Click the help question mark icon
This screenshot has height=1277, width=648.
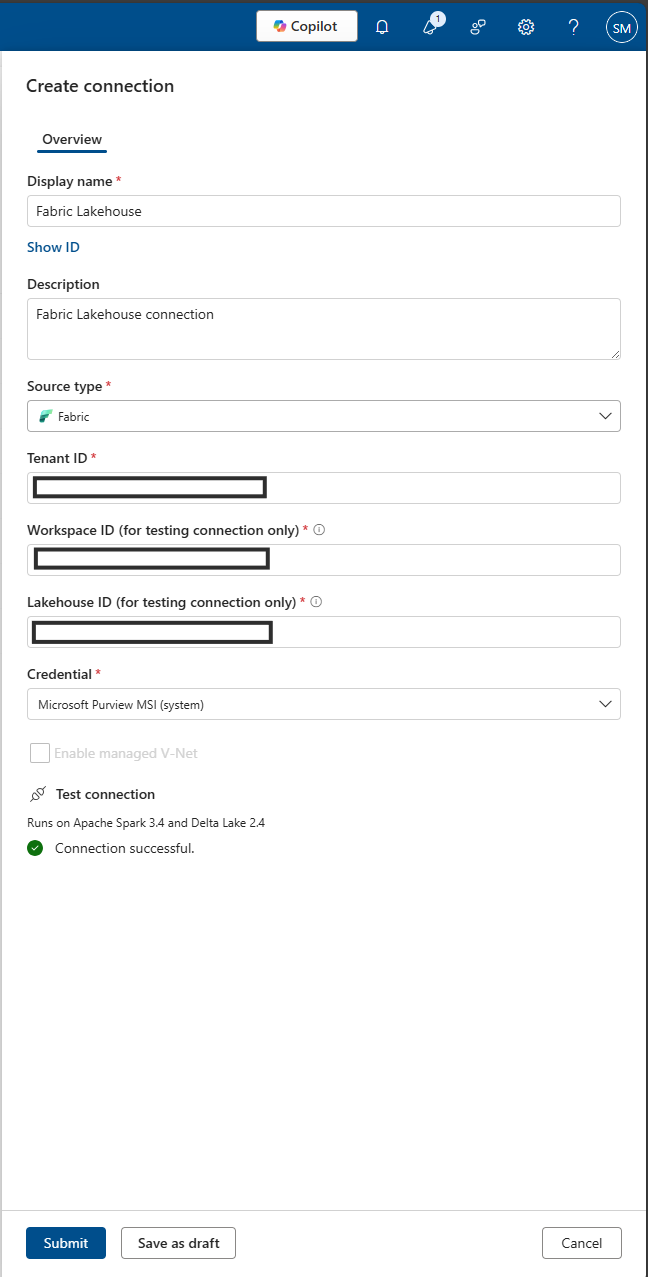(x=574, y=27)
